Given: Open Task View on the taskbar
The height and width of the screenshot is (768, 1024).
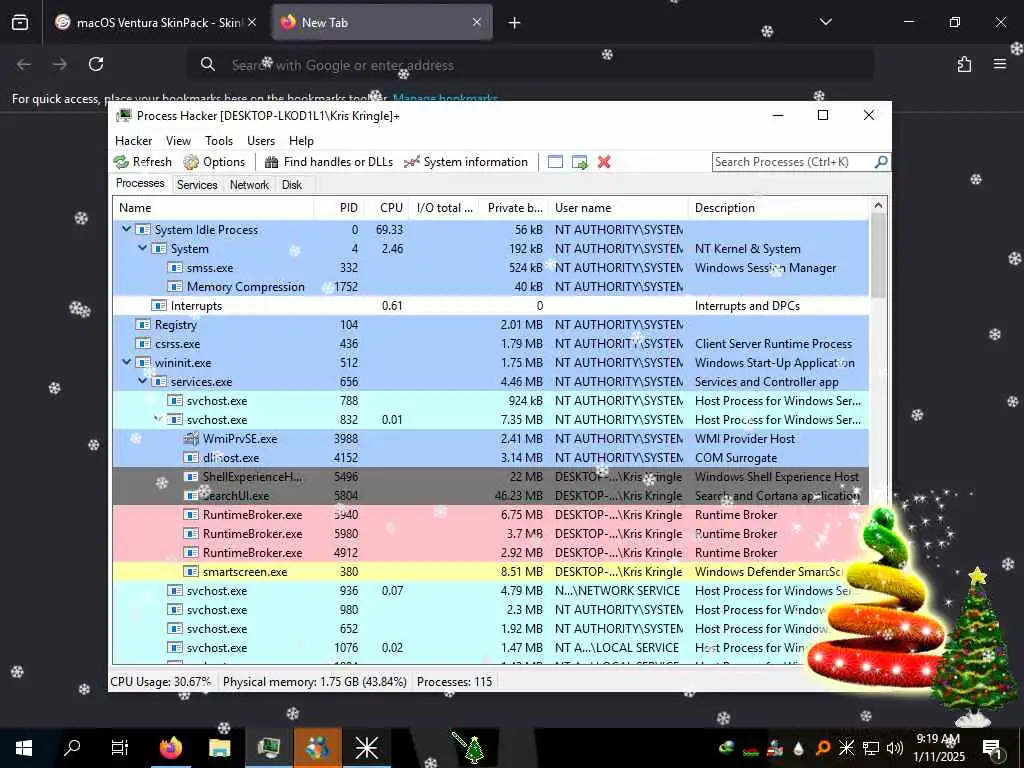Looking at the screenshot, I should pos(120,748).
